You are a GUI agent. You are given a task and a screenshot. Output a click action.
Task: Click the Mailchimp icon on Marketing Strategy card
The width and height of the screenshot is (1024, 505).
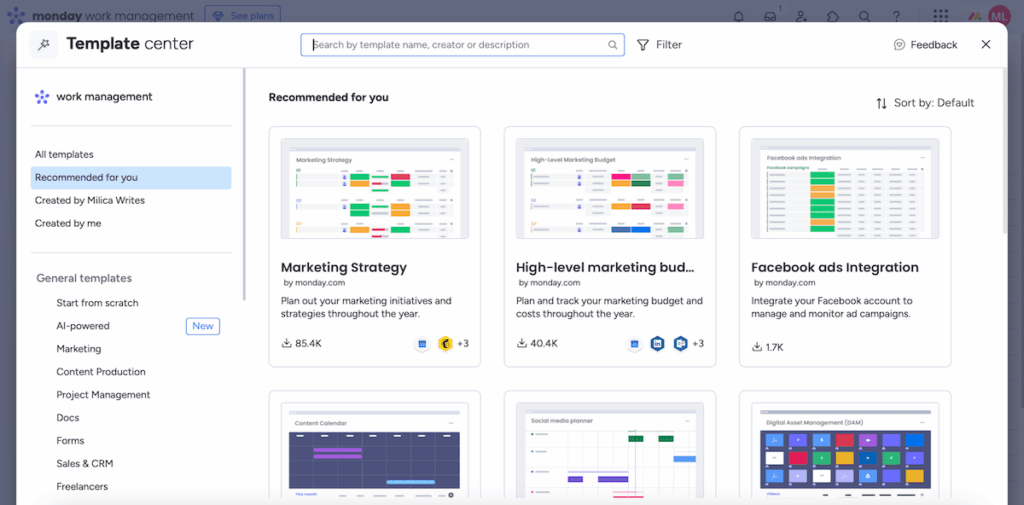pos(445,344)
